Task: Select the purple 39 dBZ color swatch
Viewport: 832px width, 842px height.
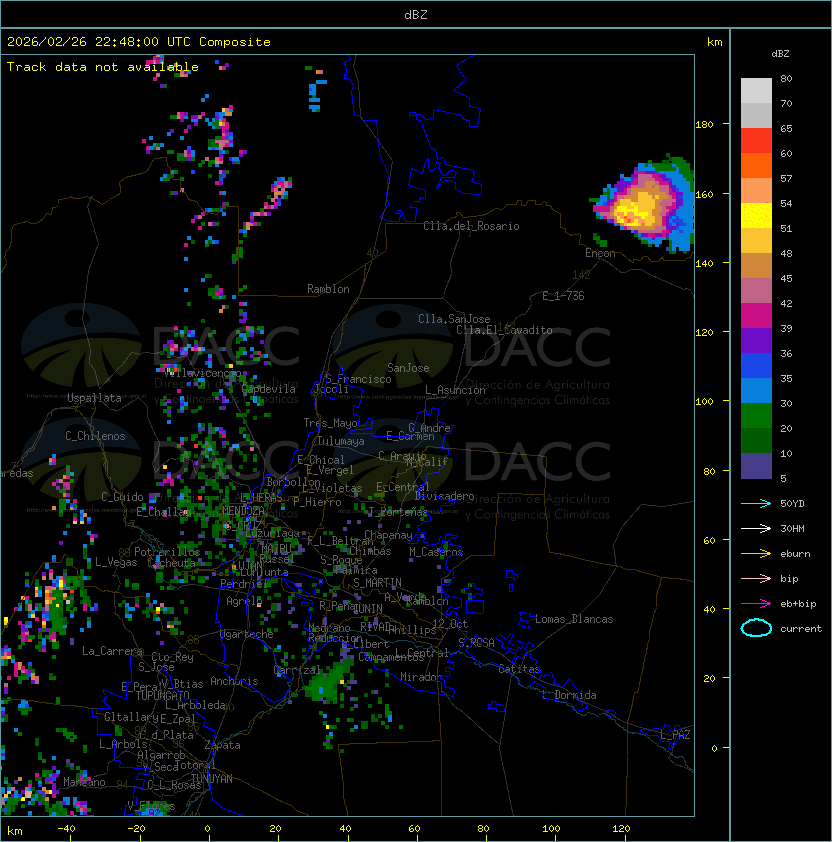Action: 756,341
